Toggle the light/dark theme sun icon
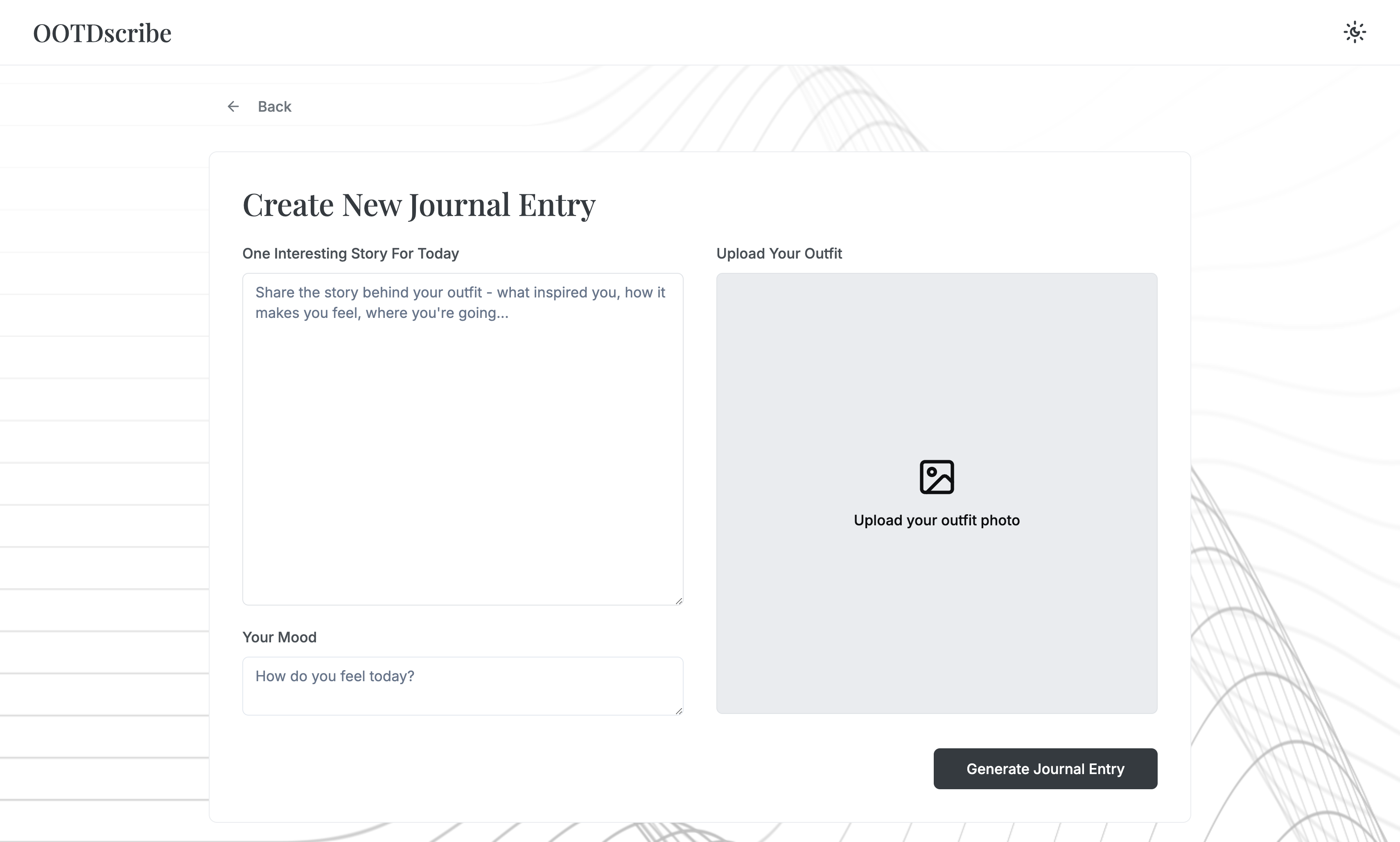The height and width of the screenshot is (842, 1400). pyautogui.click(x=1355, y=32)
